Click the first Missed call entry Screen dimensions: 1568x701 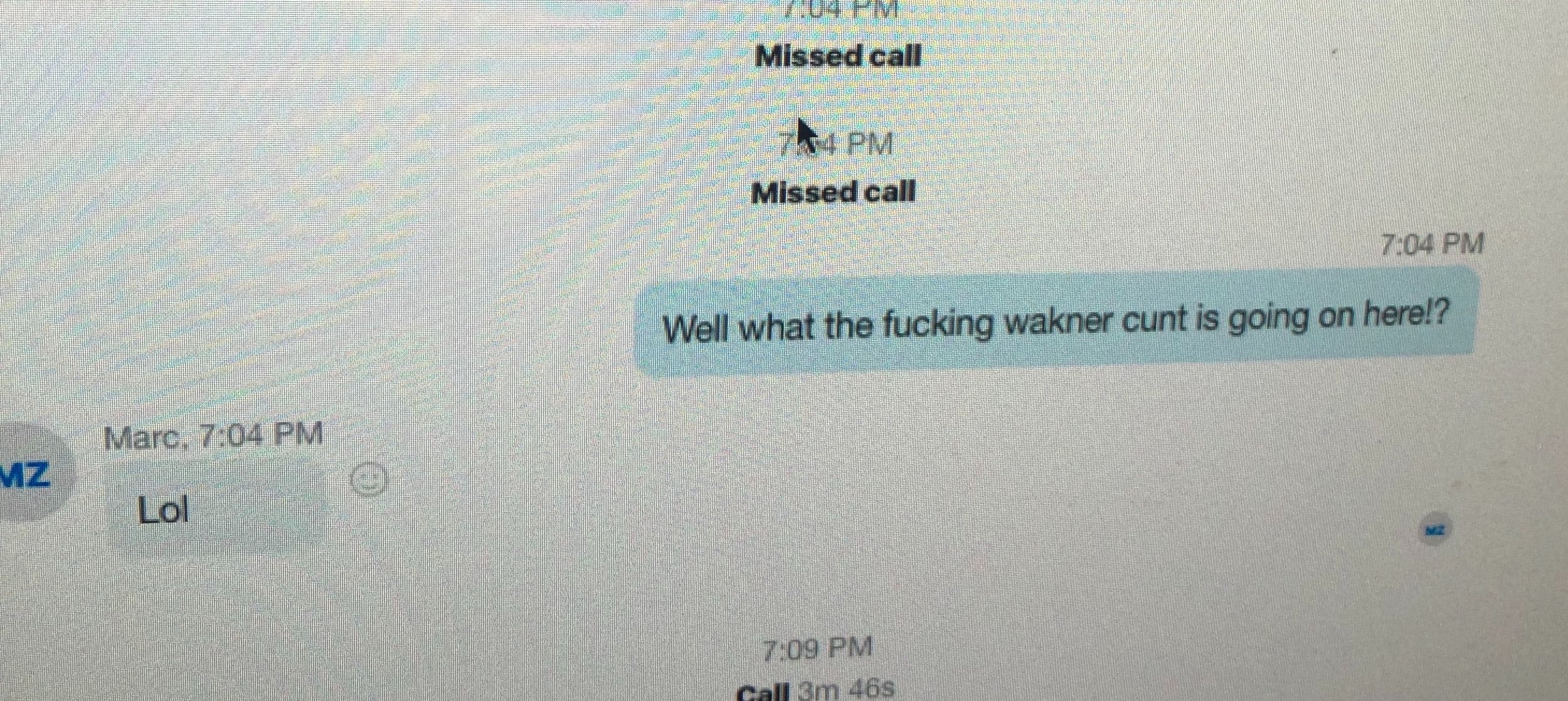(x=839, y=56)
